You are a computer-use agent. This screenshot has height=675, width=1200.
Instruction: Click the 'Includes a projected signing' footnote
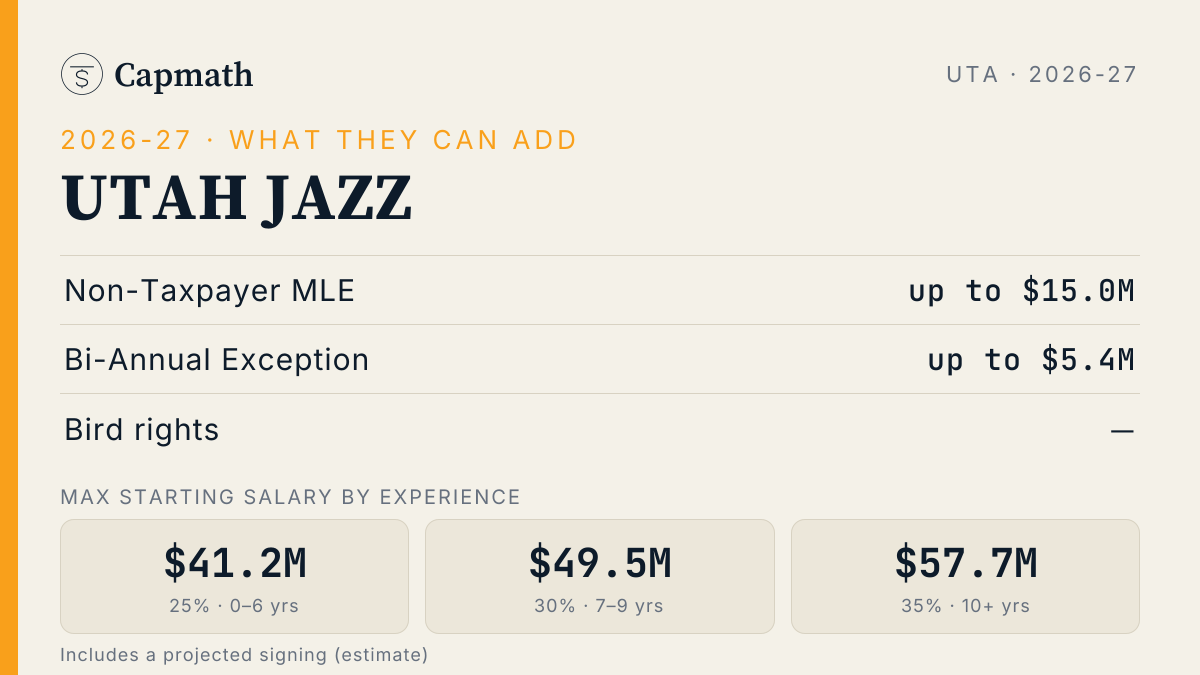click(244, 655)
